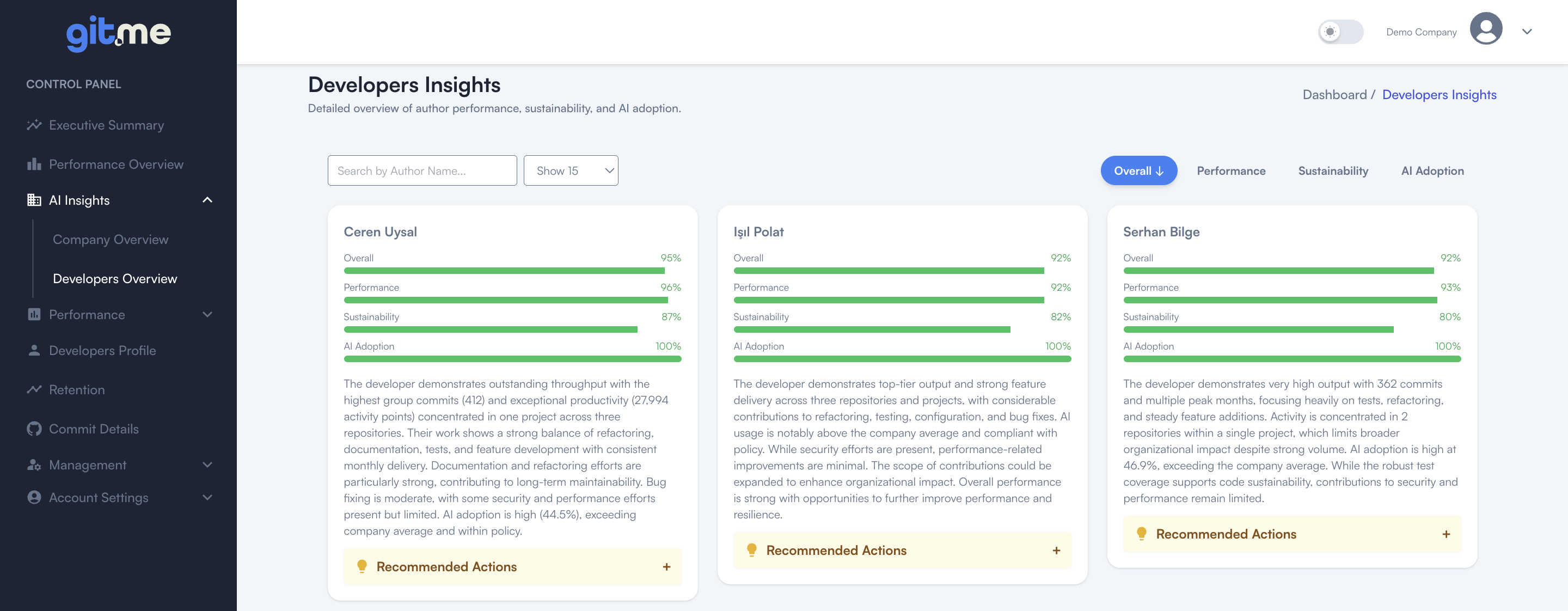Open AI Insights via its sidebar icon

coord(35,200)
